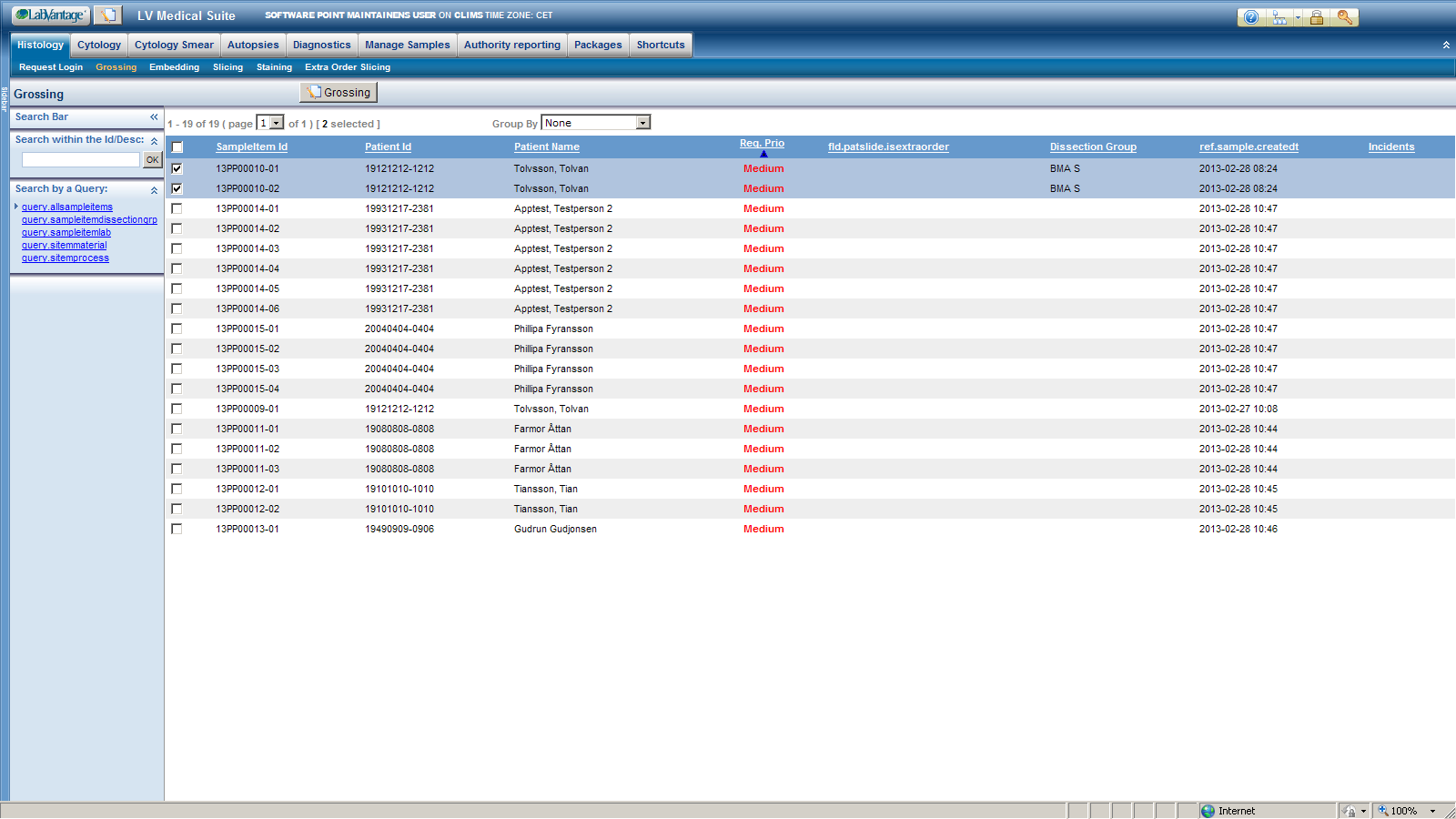Open the Manage Samples tab
Viewport: 1456px width, 819px height.
click(x=408, y=45)
